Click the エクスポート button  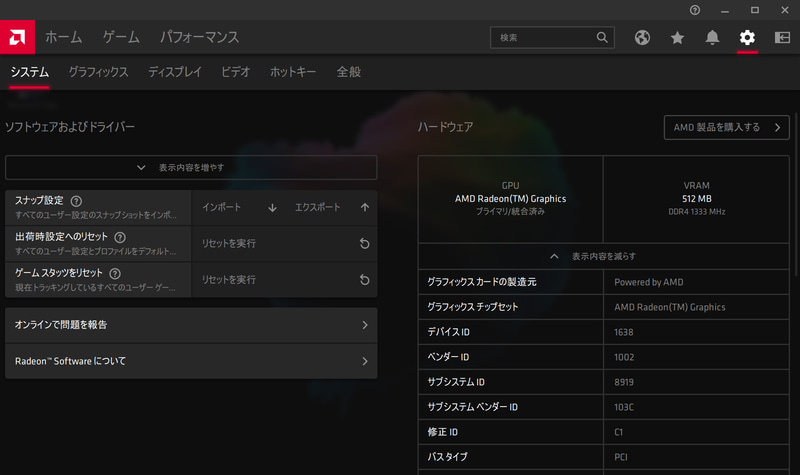[332, 208]
